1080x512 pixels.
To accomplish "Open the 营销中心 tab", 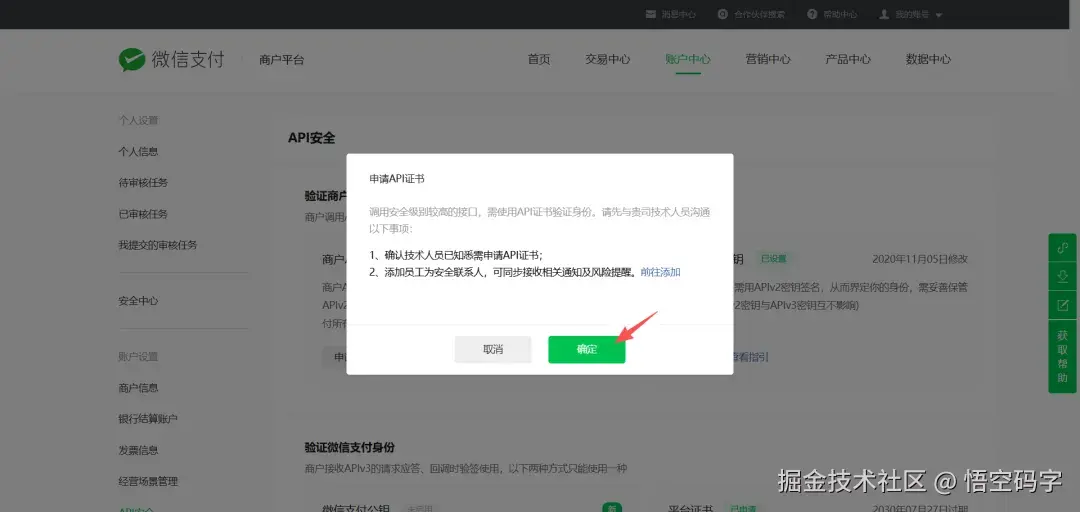I will tap(768, 59).
